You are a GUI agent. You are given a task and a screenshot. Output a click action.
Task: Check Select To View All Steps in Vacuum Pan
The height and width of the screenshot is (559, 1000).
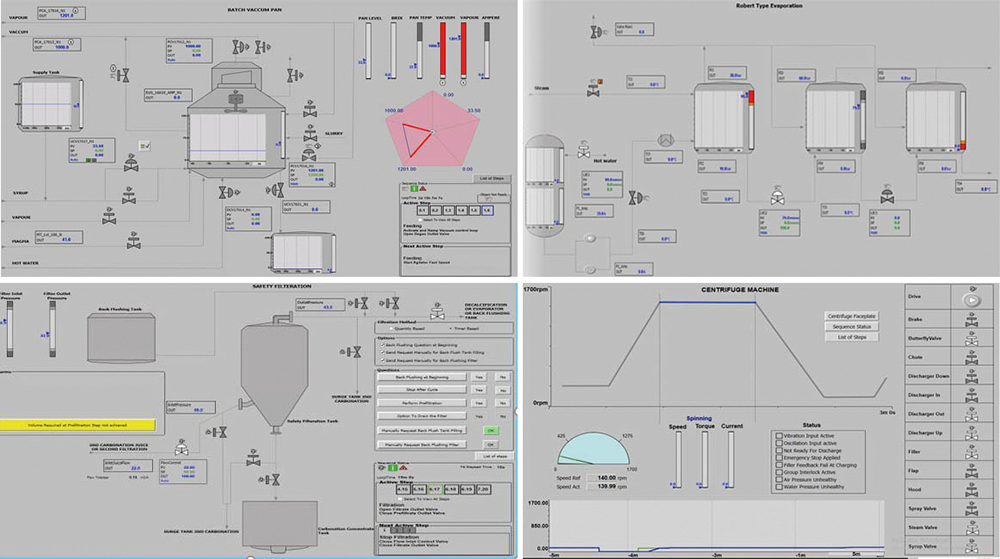pyautogui.click(x=420, y=220)
